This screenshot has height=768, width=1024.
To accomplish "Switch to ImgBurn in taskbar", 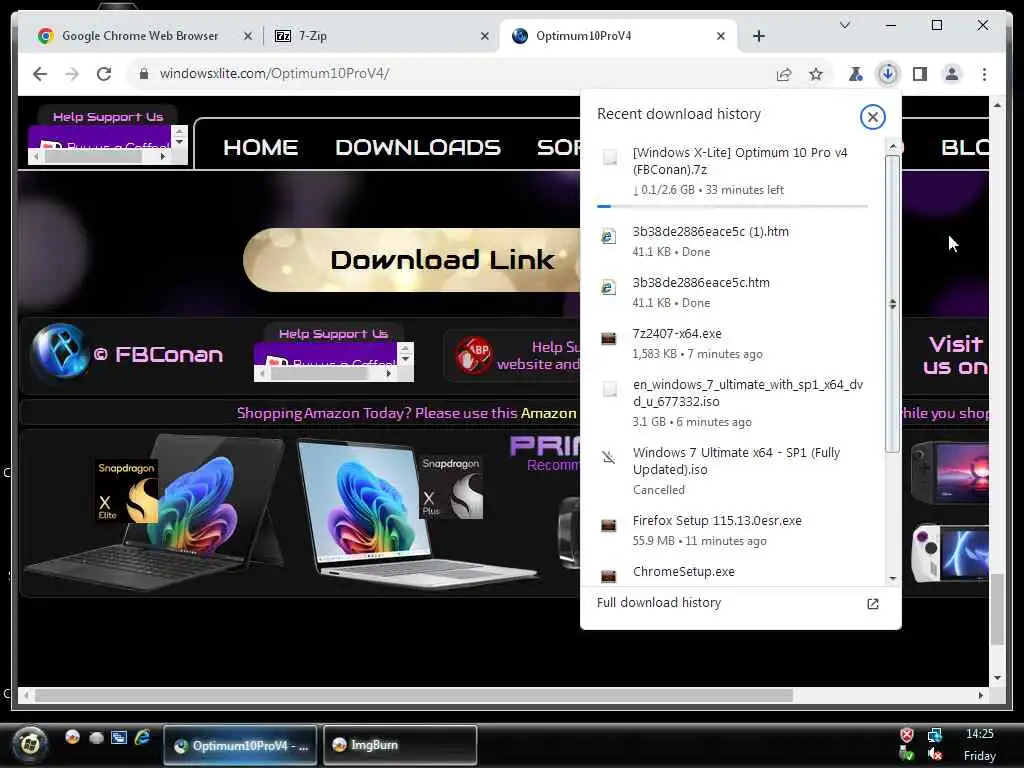I will [400, 744].
